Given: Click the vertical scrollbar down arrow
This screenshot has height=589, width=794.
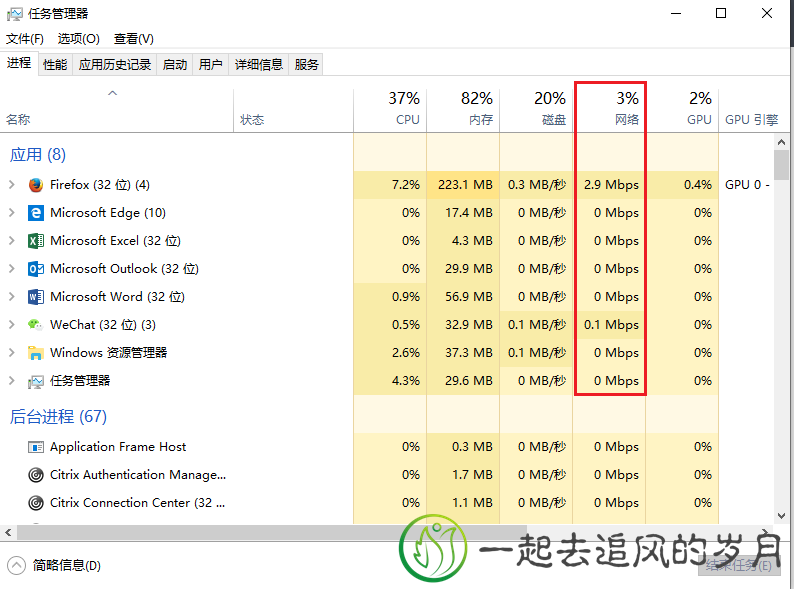Looking at the screenshot, I should tap(781, 516).
